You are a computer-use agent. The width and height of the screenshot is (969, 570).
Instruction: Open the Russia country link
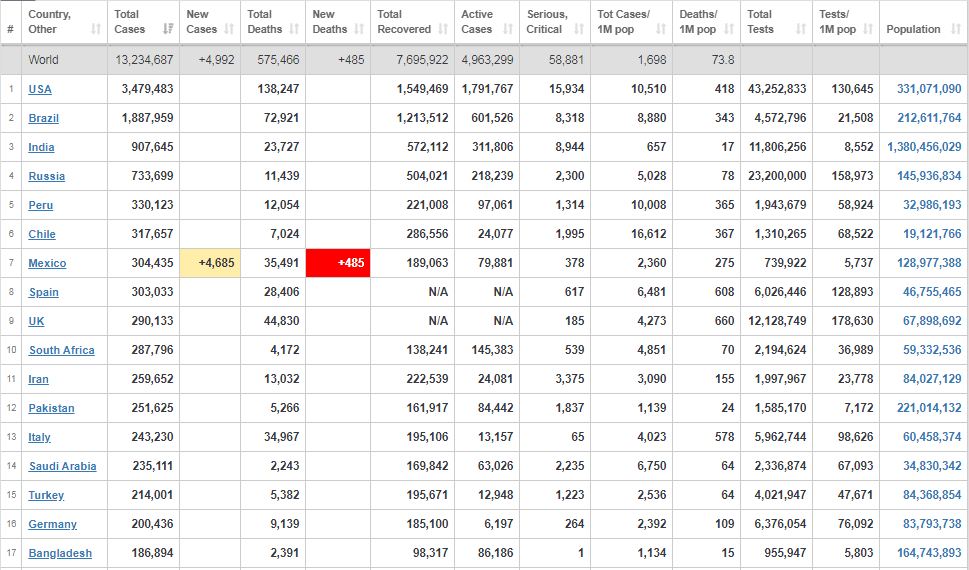point(46,176)
